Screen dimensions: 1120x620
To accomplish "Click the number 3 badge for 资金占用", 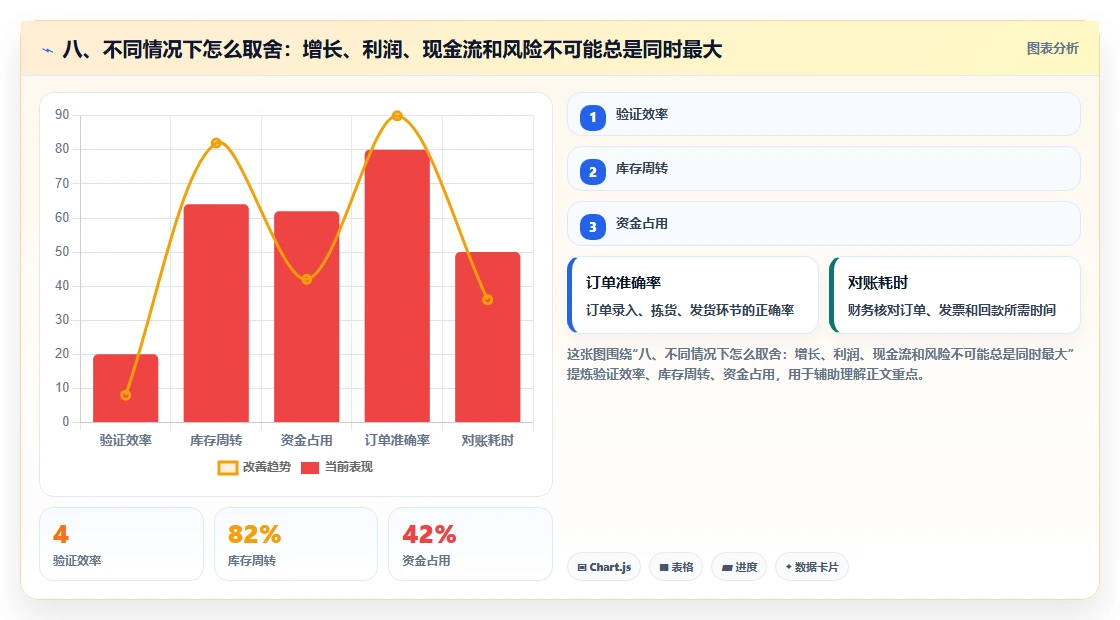I will click(592, 226).
